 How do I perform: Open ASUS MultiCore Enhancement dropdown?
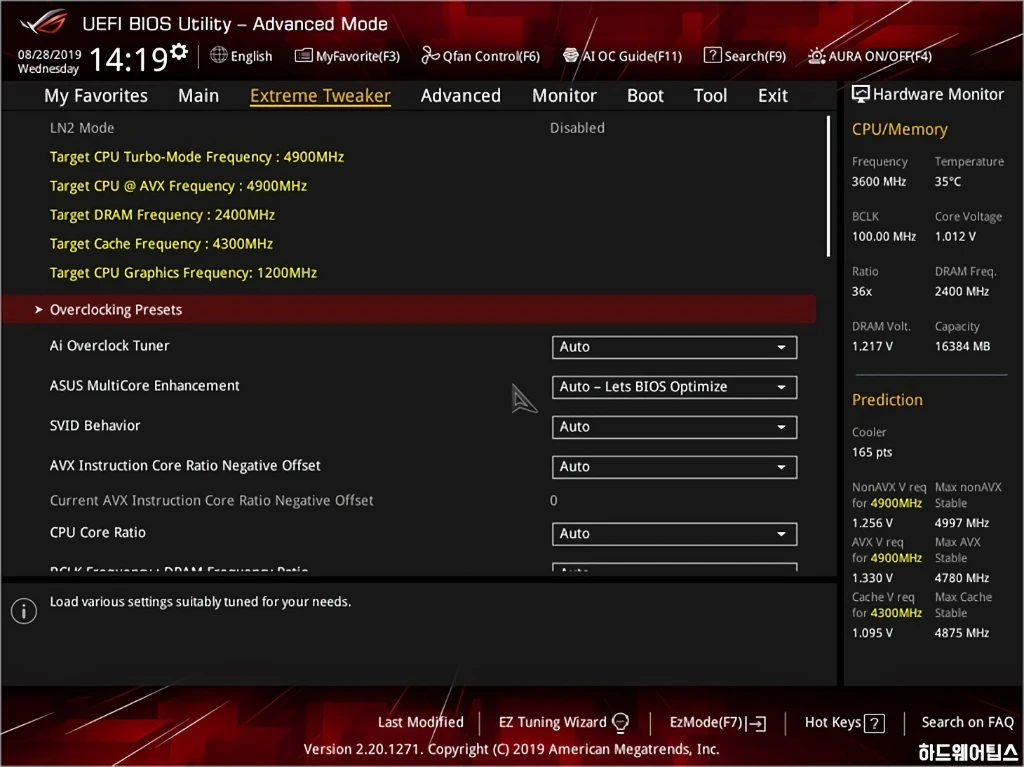coord(674,387)
